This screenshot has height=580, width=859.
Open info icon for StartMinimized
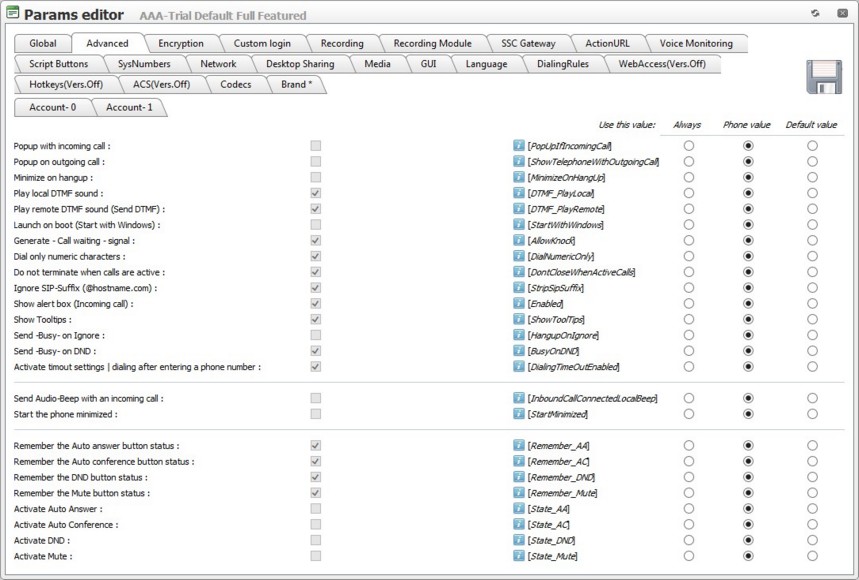[519, 414]
